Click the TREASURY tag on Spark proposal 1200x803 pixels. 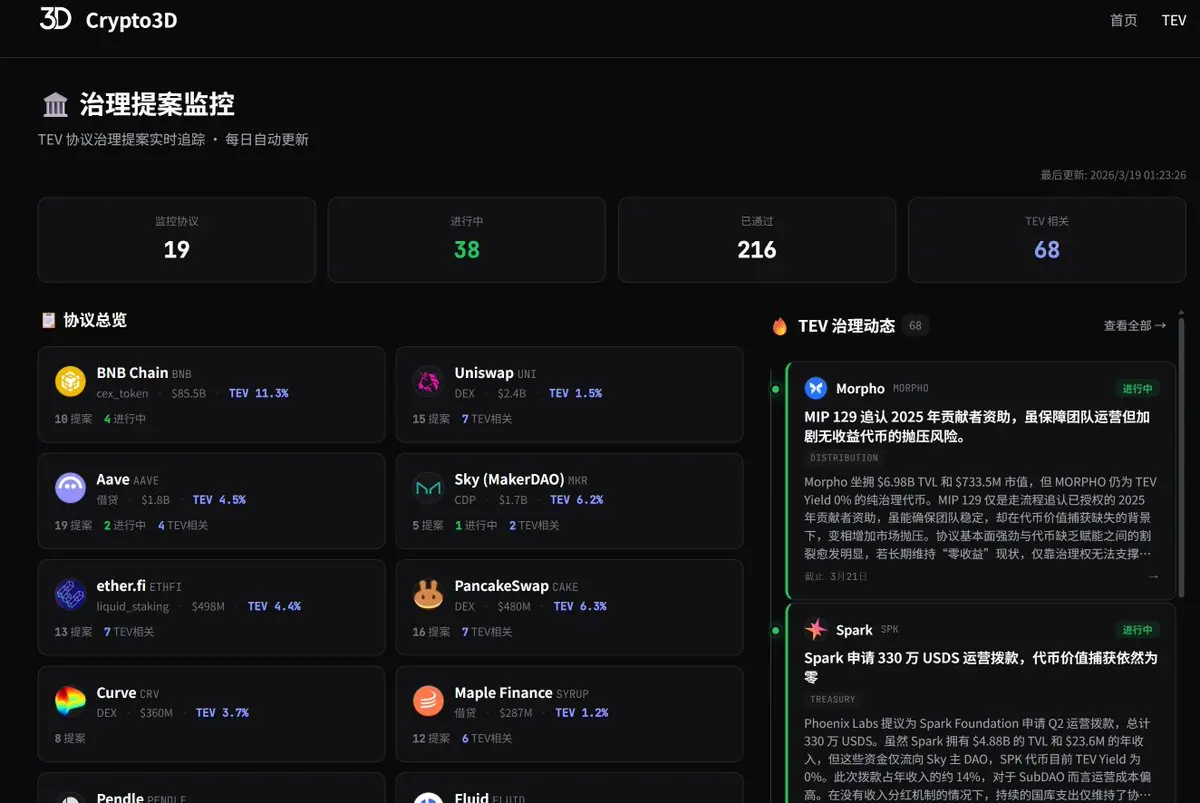(x=833, y=699)
